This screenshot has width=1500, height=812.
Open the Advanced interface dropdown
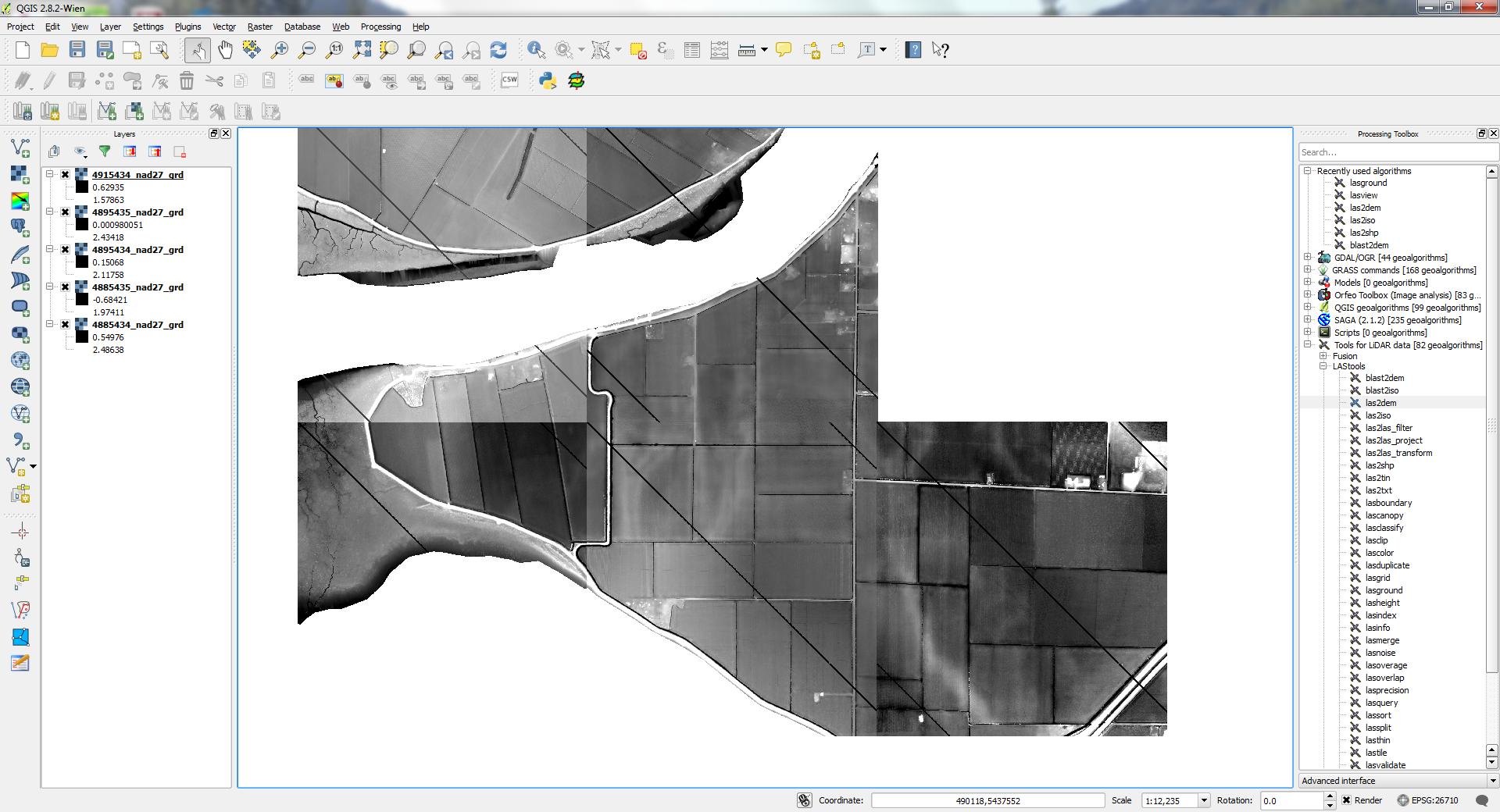pos(1398,781)
